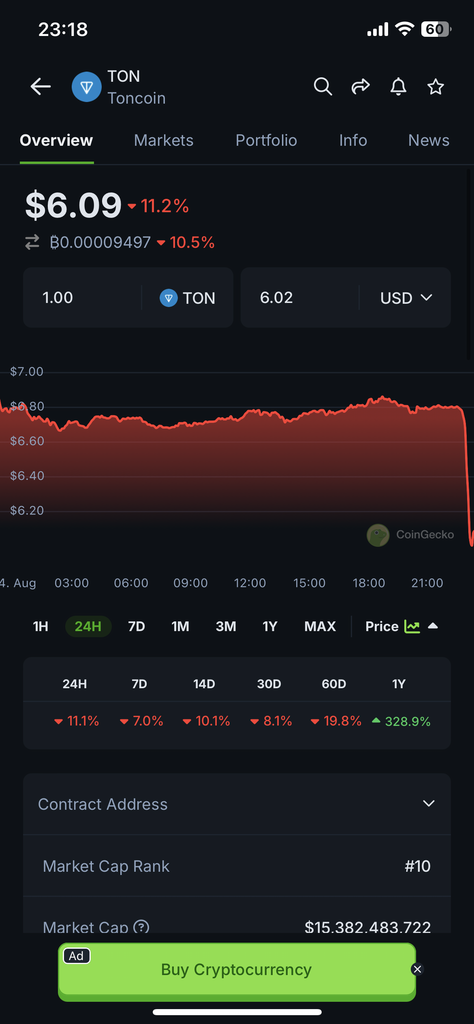Expand the Contract Address section

coord(237,804)
